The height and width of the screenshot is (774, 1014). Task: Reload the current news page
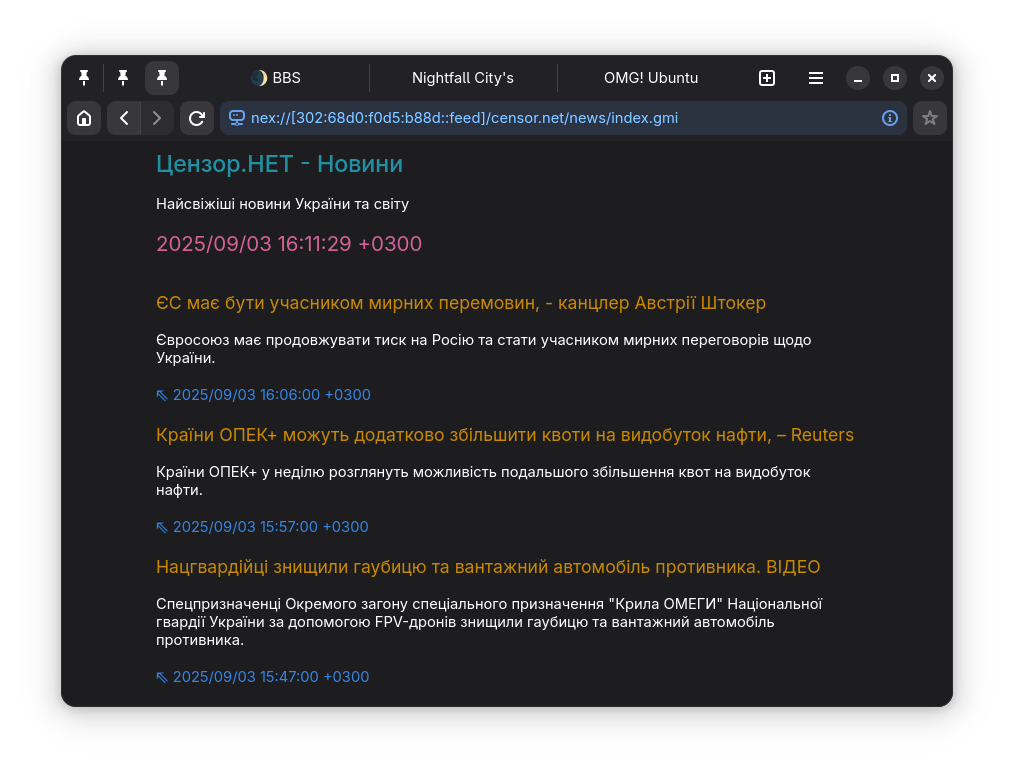point(197,118)
